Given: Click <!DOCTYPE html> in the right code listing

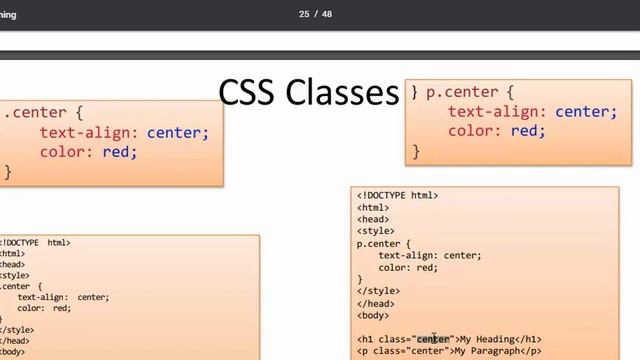Looking at the screenshot, I should click(x=397, y=196).
